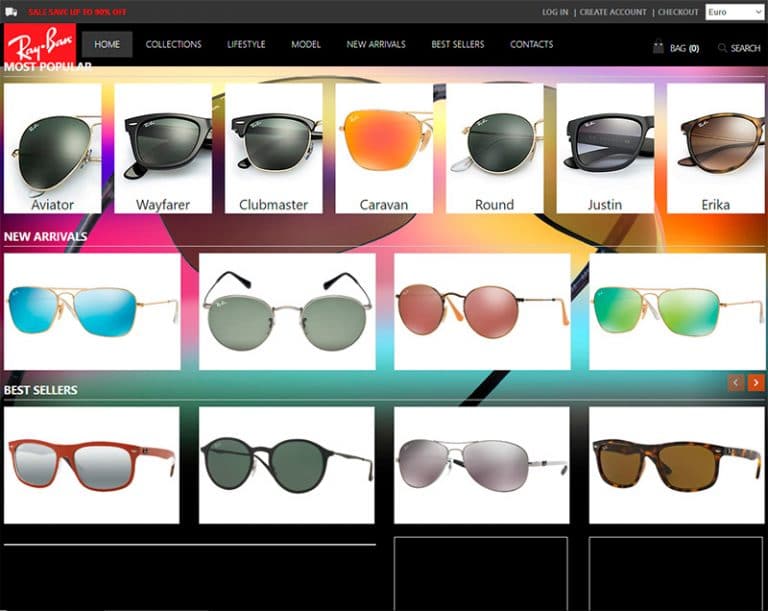The width and height of the screenshot is (768, 611).
Task: Open the silver aviator best seller
Action: [x=481, y=465]
